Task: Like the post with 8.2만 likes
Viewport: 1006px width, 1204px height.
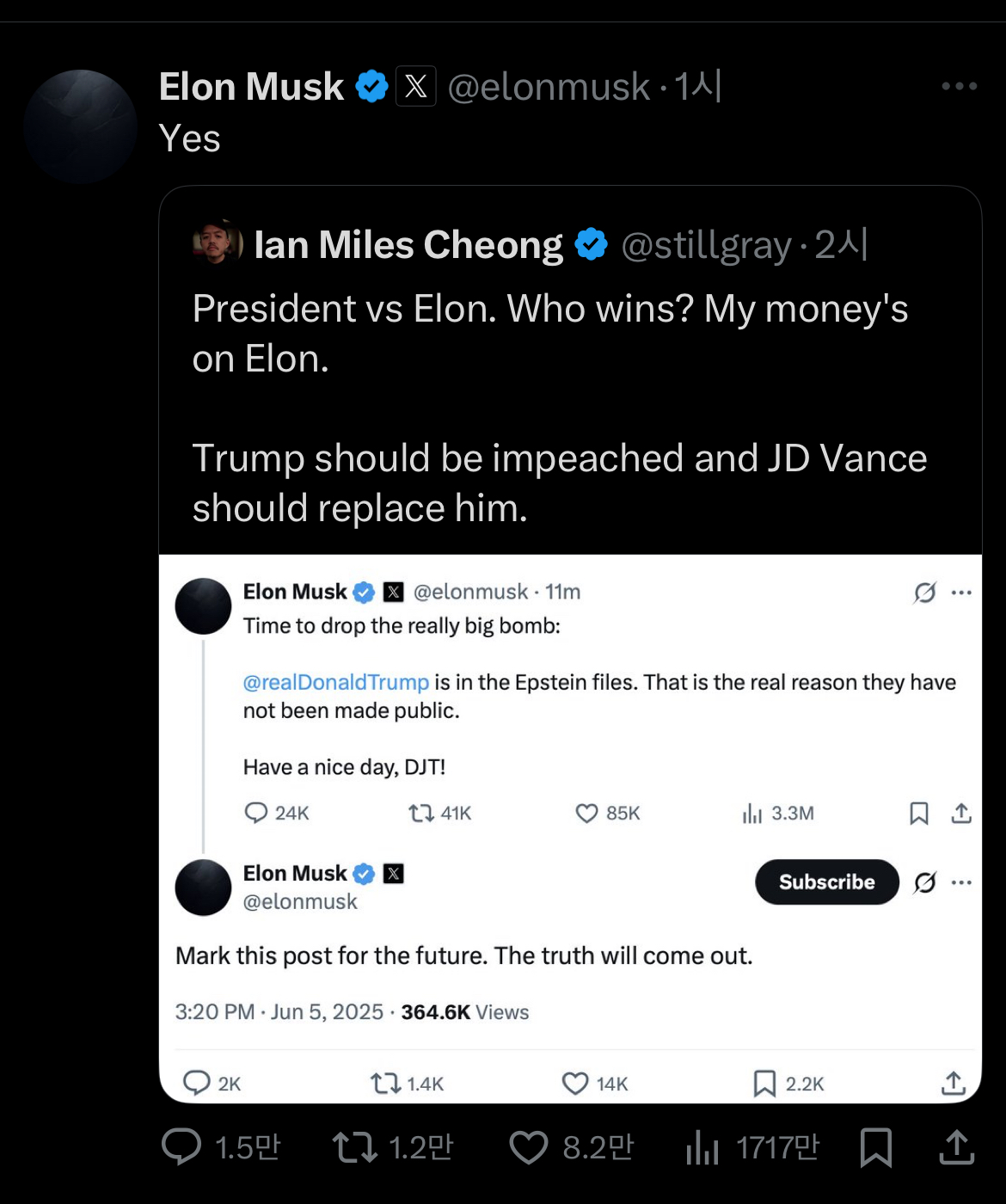Action: [x=528, y=1147]
